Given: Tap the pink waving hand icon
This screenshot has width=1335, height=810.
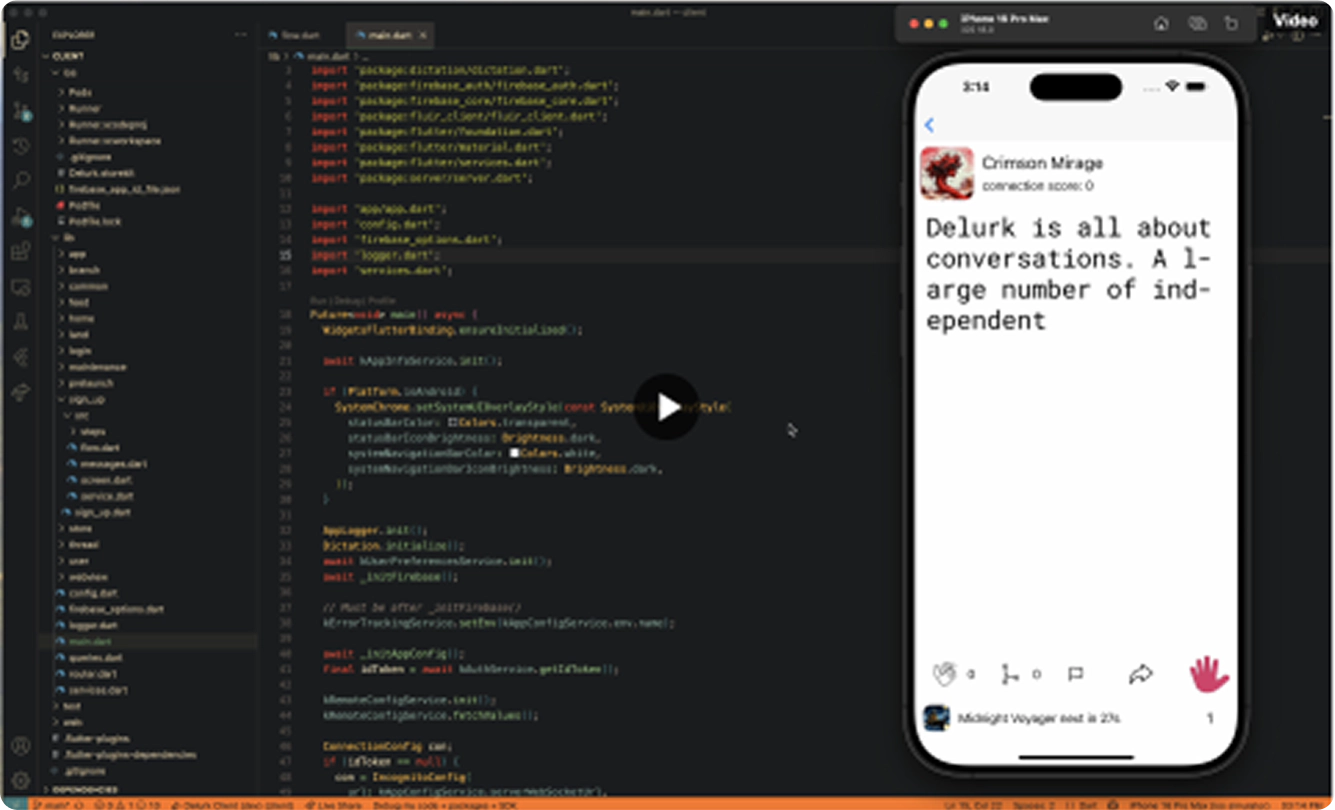Looking at the screenshot, I should 1208,674.
